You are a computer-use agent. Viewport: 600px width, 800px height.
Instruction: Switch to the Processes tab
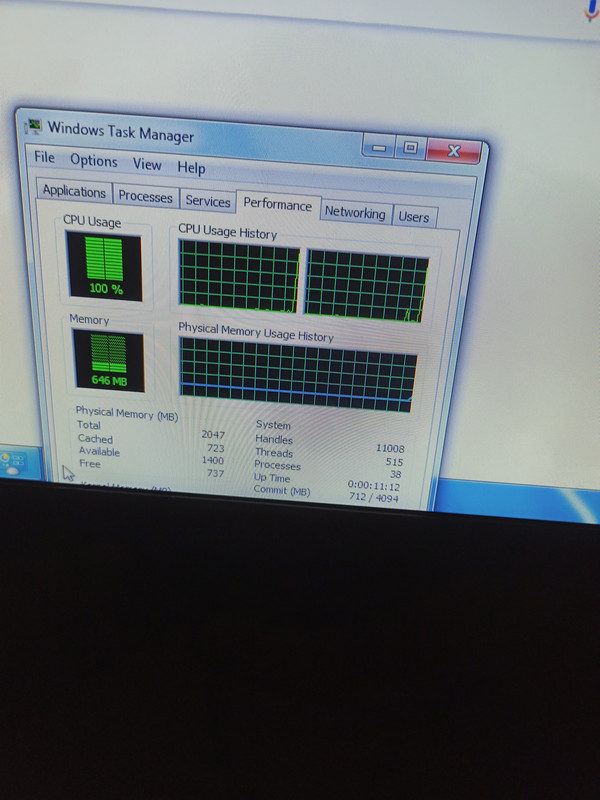tap(145, 196)
